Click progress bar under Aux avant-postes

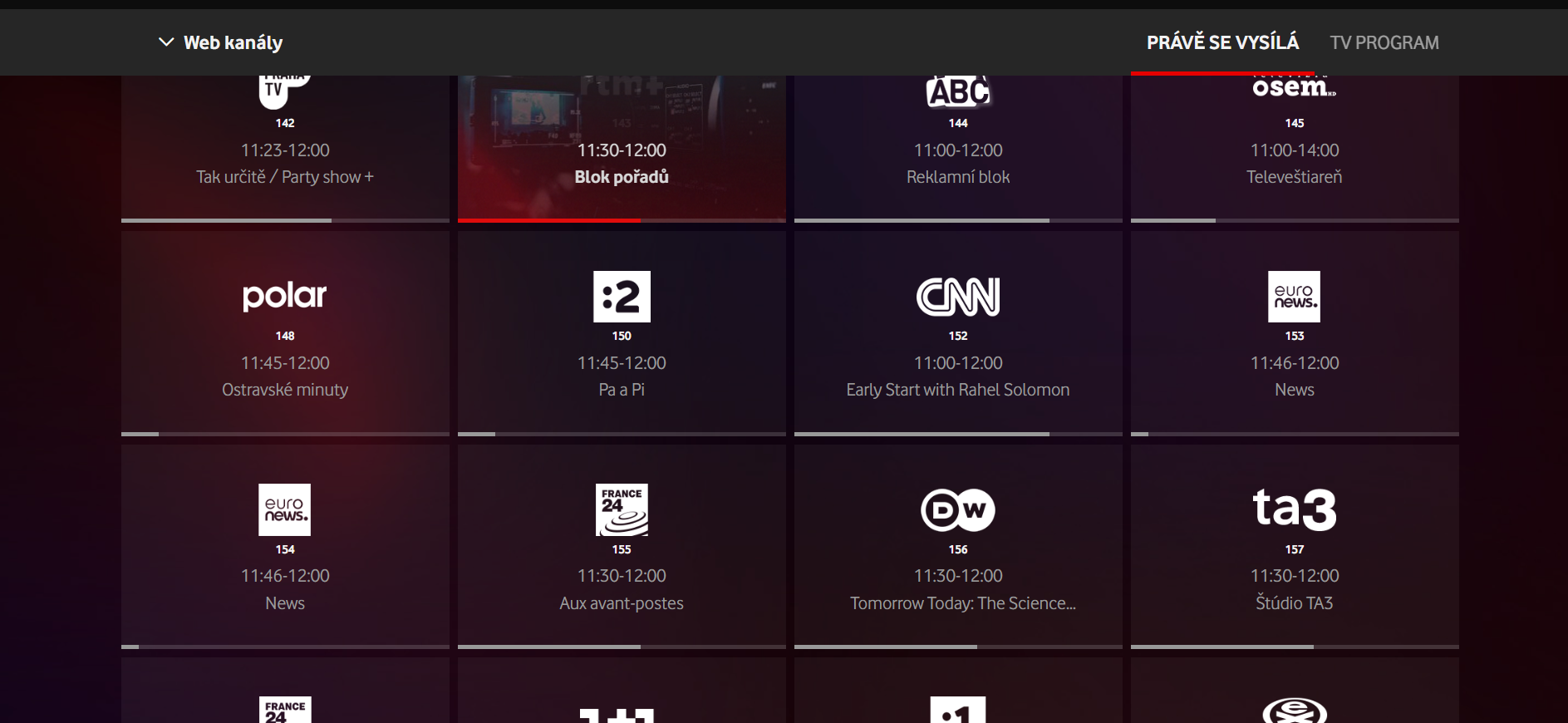pyautogui.click(x=622, y=647)
